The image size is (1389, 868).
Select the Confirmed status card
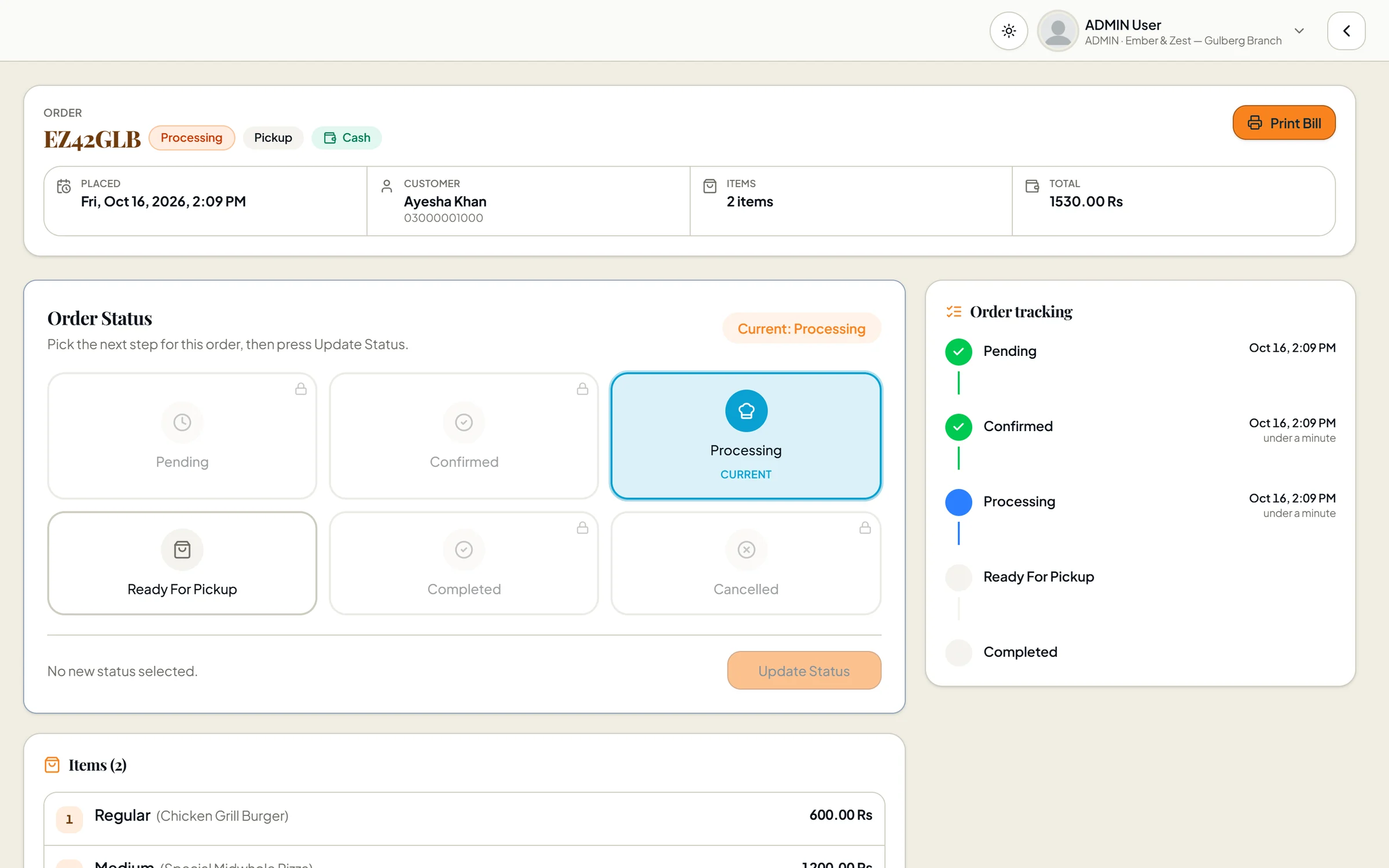click(464, 436)
